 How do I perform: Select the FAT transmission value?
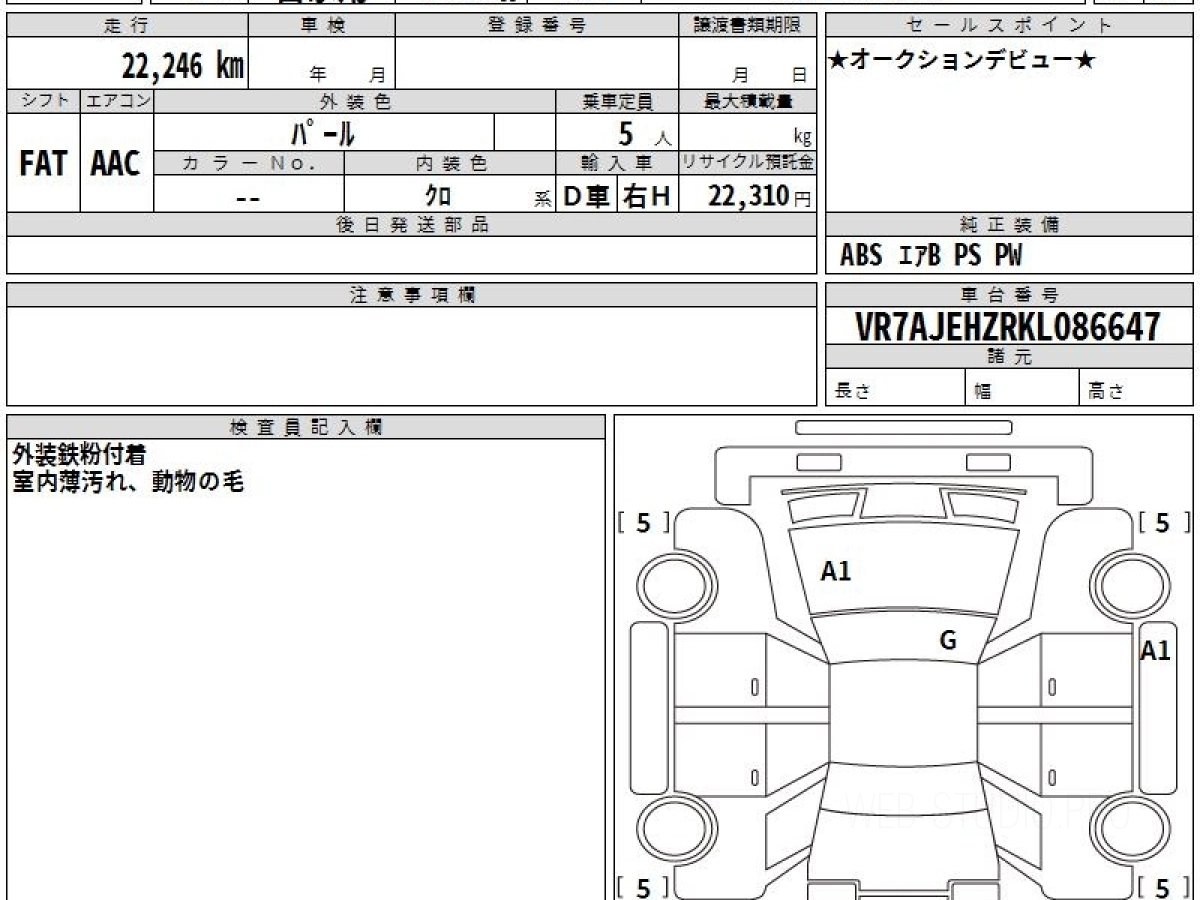click(x=43, y=164)
